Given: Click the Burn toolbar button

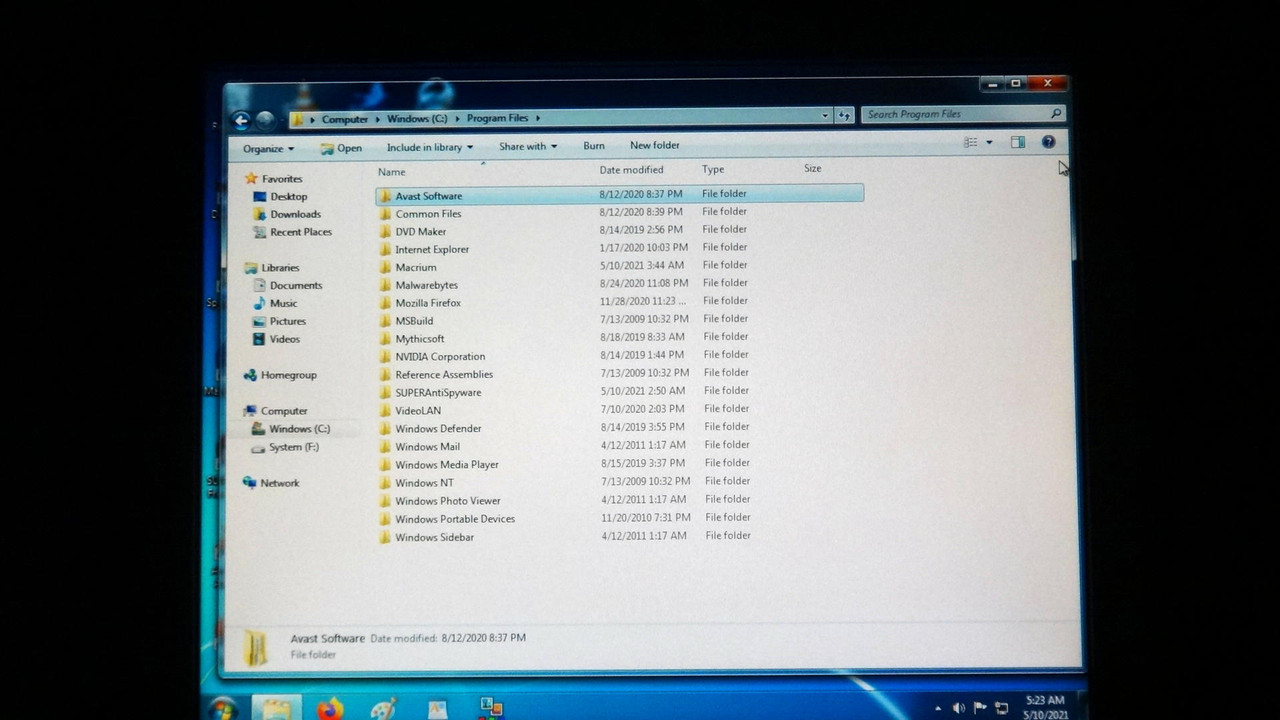Looking at the screenshot, I should (594, 146).
